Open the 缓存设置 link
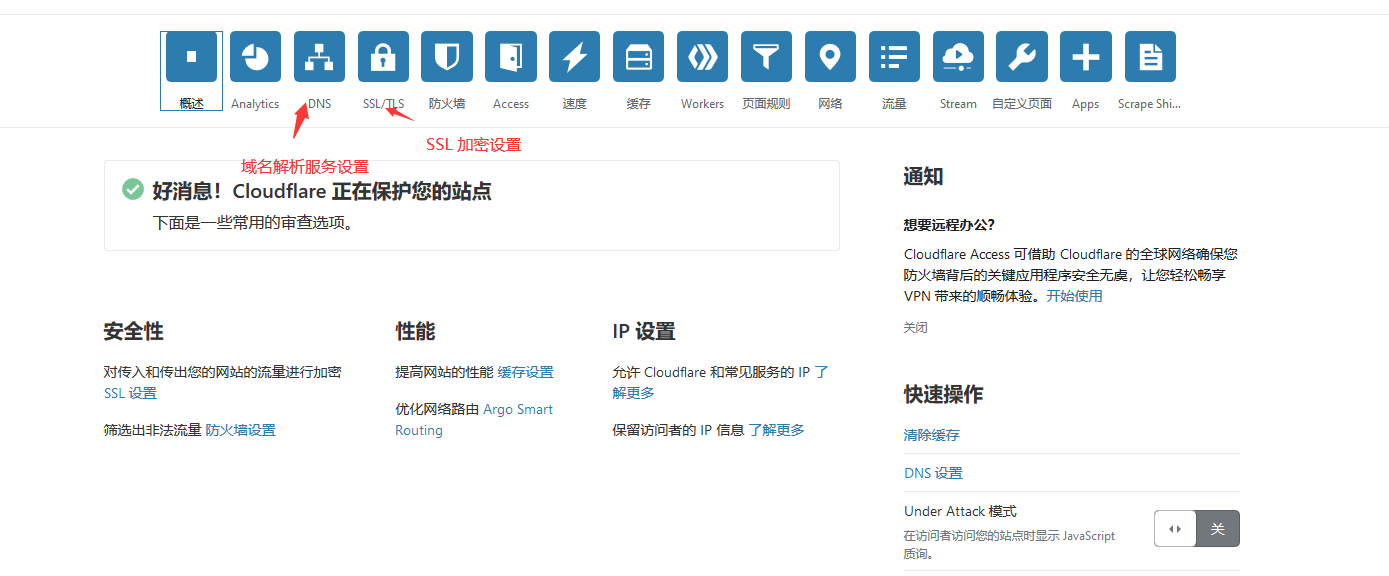This screenshot has width=1389, height=576. (525, 372)
